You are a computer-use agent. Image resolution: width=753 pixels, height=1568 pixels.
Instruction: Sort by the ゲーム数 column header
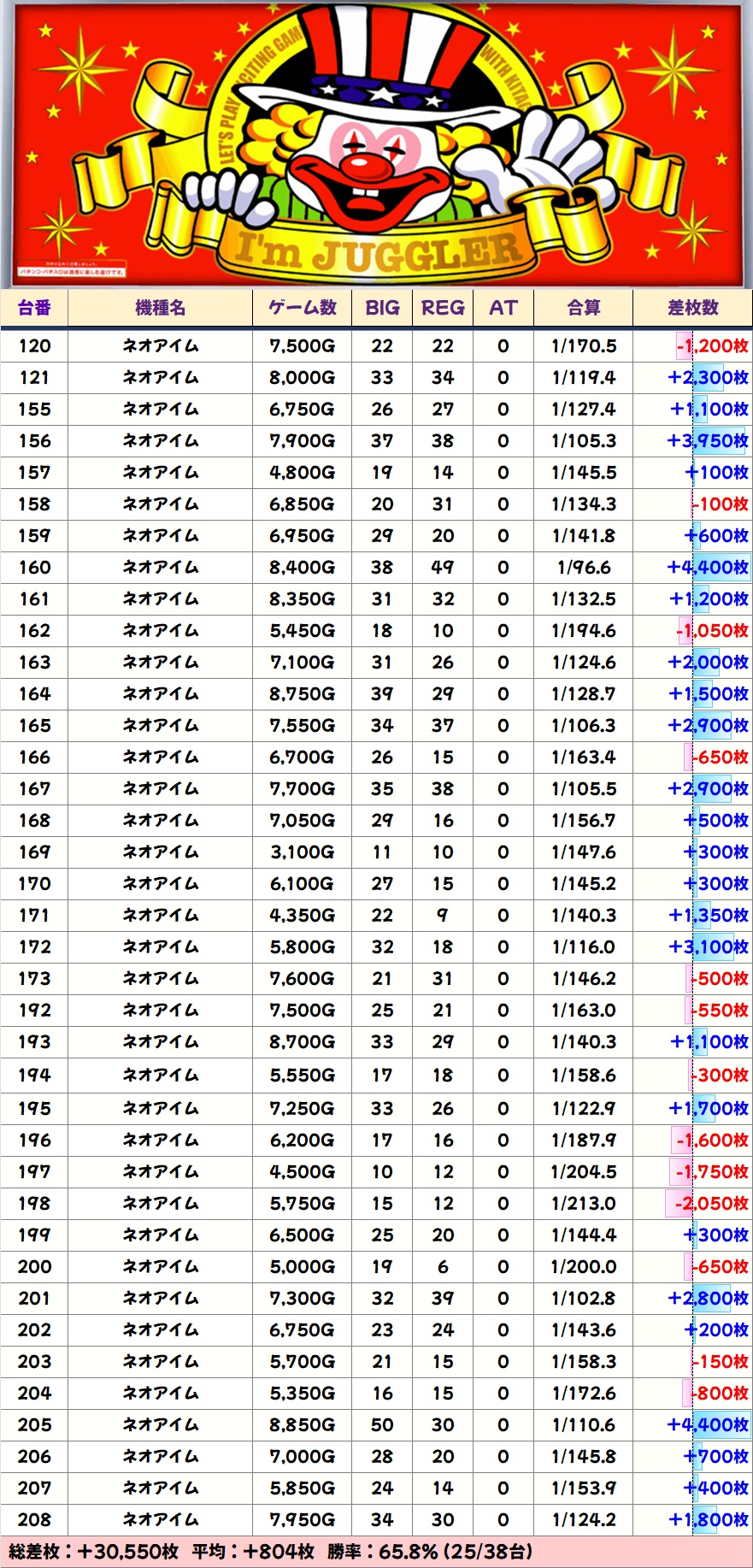[302, 308]
